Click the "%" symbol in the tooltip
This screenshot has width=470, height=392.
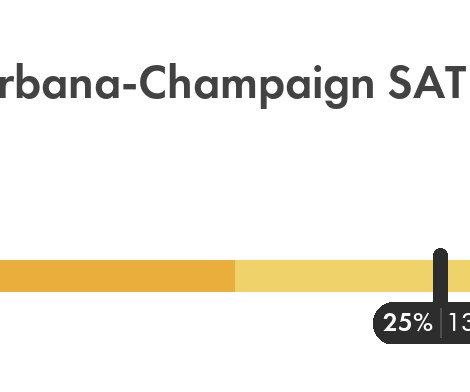(x=422, y=323)
